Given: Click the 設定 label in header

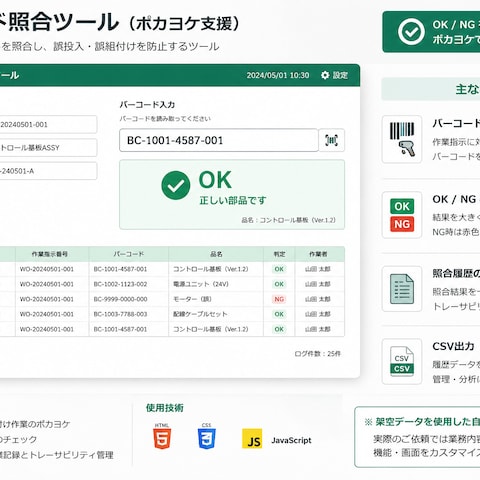Looking at the screenshot, I should tap(340, 75).
